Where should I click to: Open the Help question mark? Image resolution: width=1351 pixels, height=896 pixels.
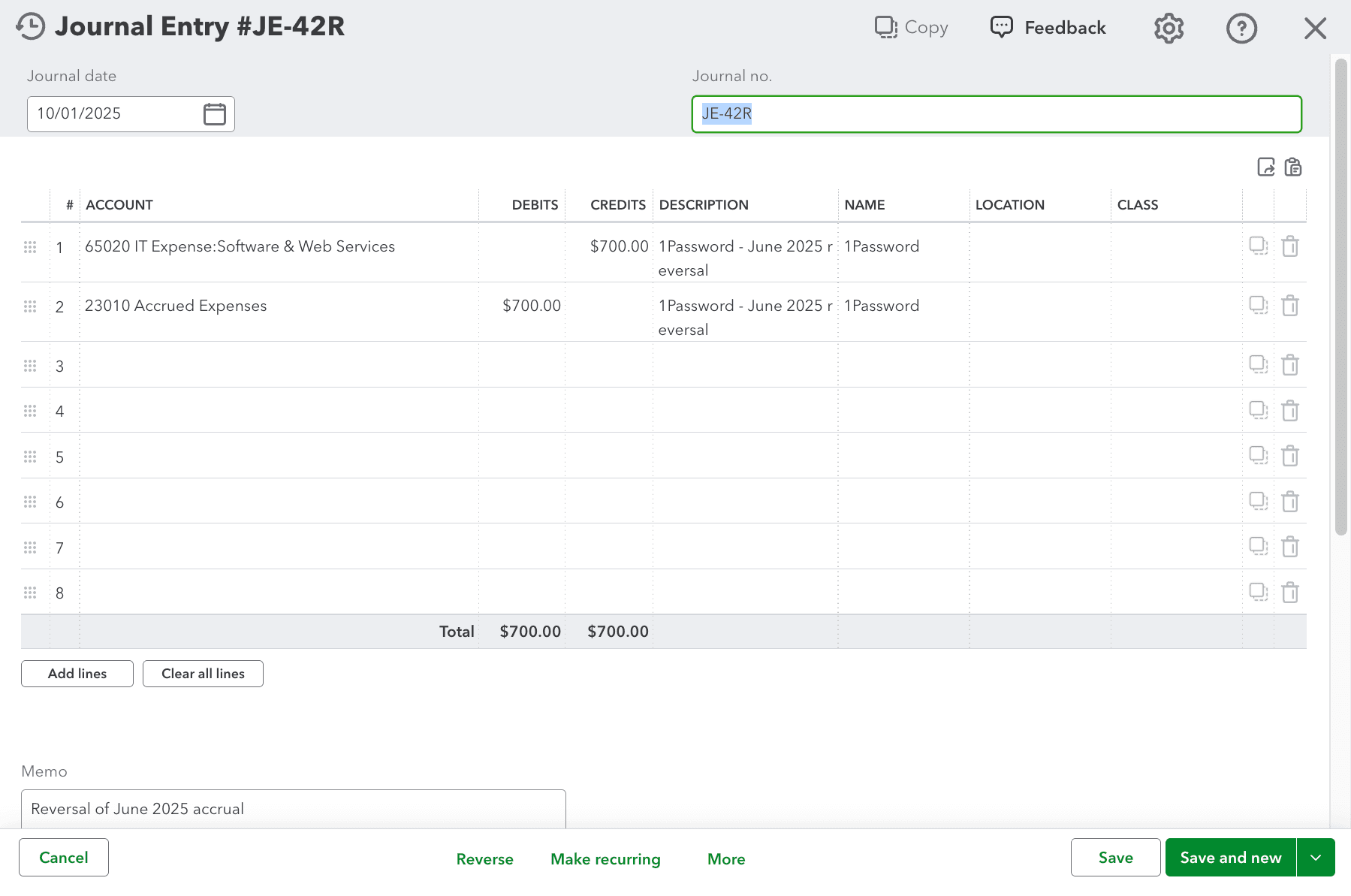click(x=1241, y=29)
